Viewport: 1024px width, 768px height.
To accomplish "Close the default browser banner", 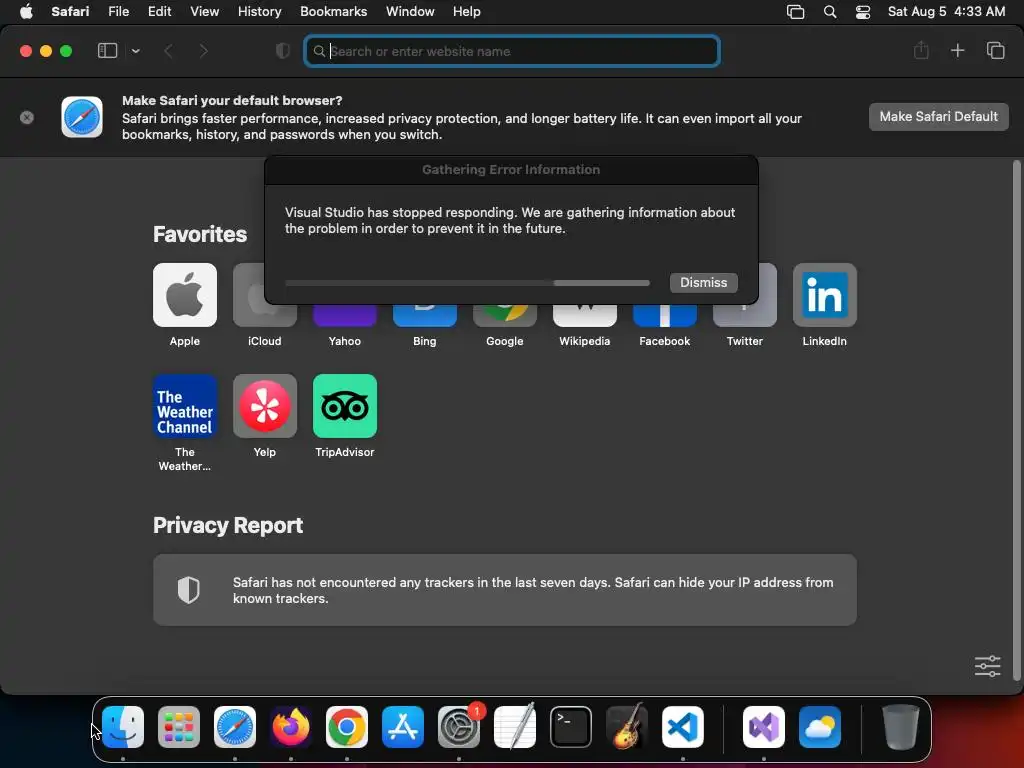I will tap(27, 118).
